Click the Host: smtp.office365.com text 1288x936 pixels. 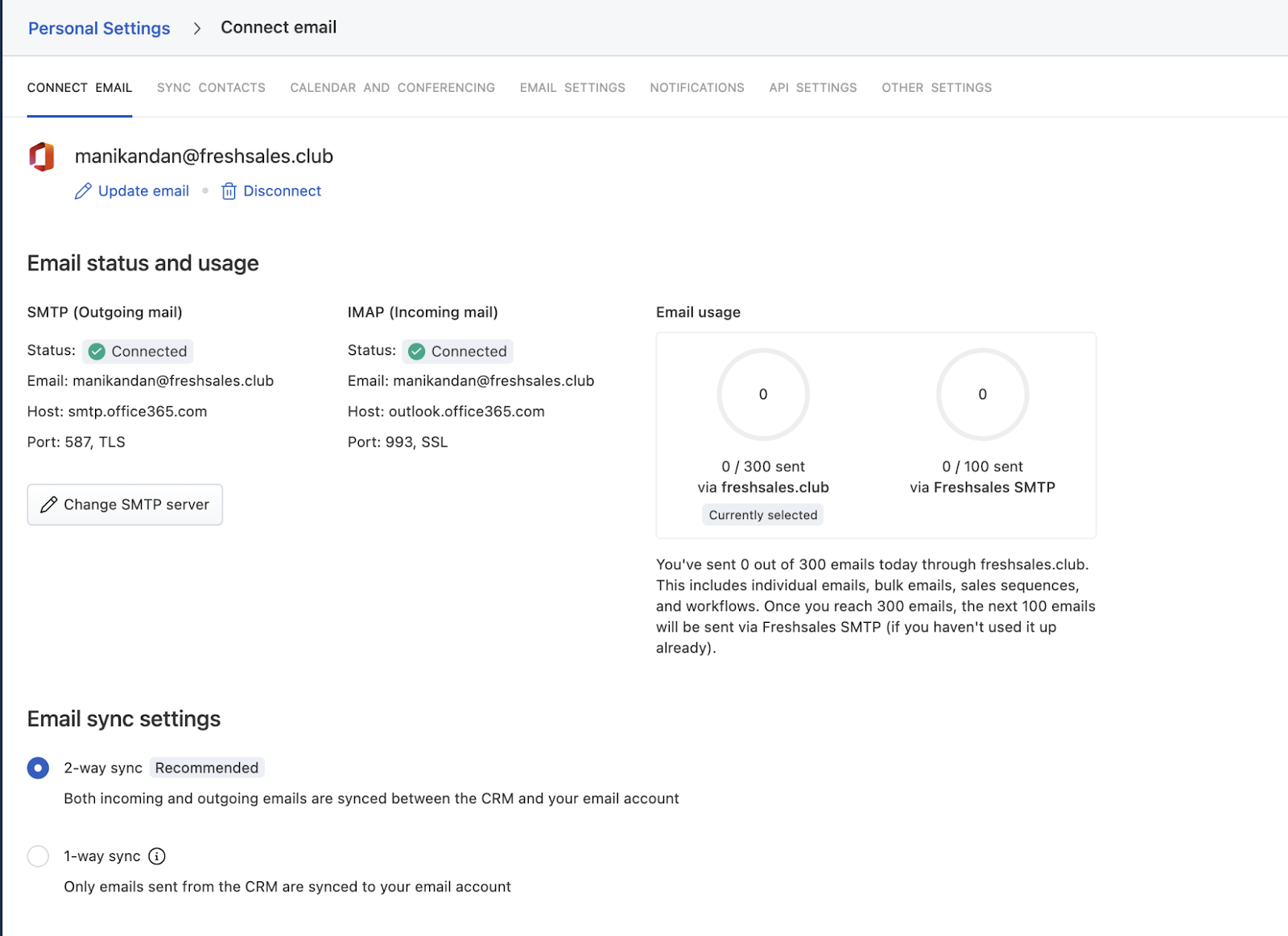[x=118, y=411]
